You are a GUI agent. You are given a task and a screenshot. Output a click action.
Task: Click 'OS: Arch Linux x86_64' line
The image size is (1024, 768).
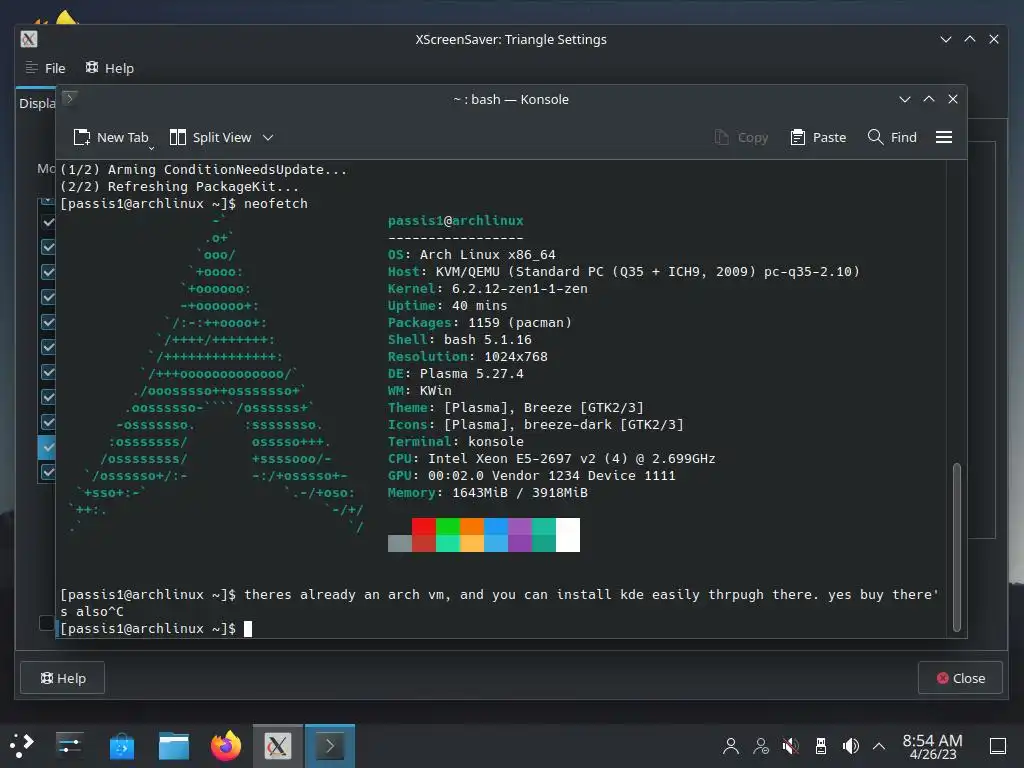[x=472, y=255]
